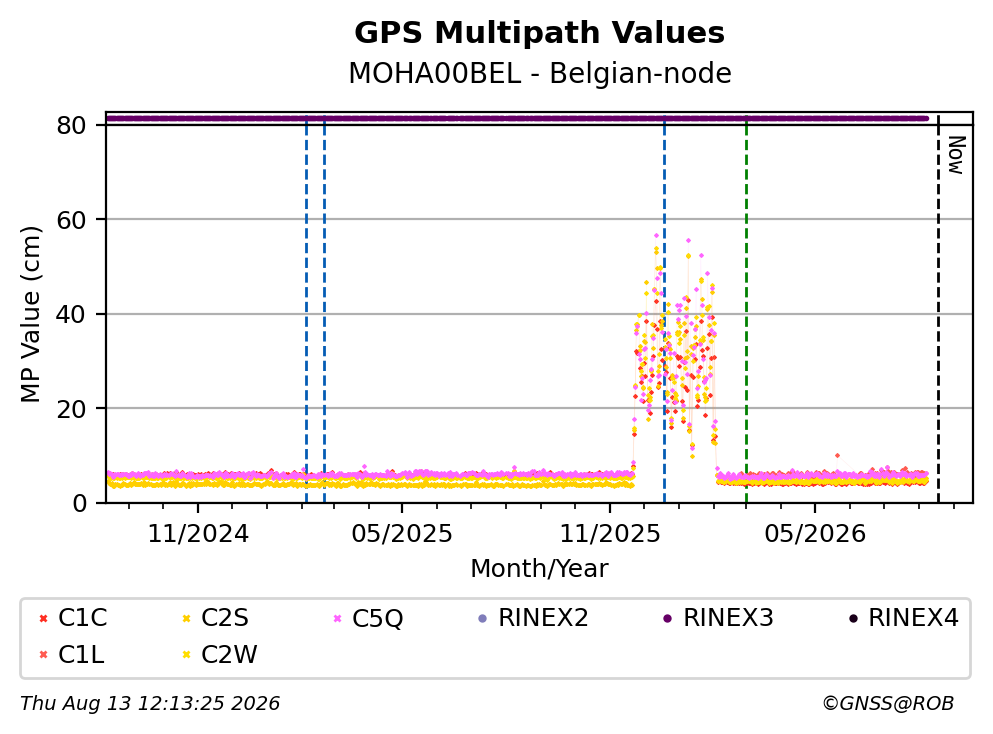Click the GPS Multipath Values title

(540, 32)
